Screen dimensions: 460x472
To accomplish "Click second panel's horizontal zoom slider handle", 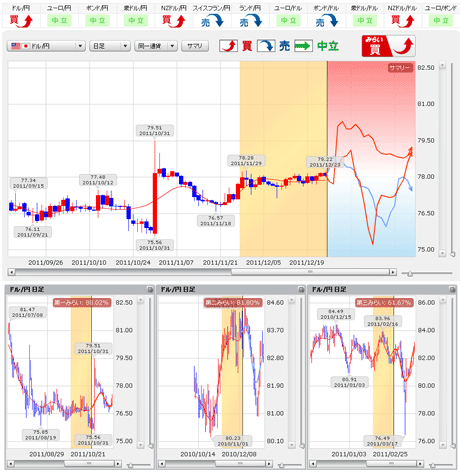I will point(281,465).
